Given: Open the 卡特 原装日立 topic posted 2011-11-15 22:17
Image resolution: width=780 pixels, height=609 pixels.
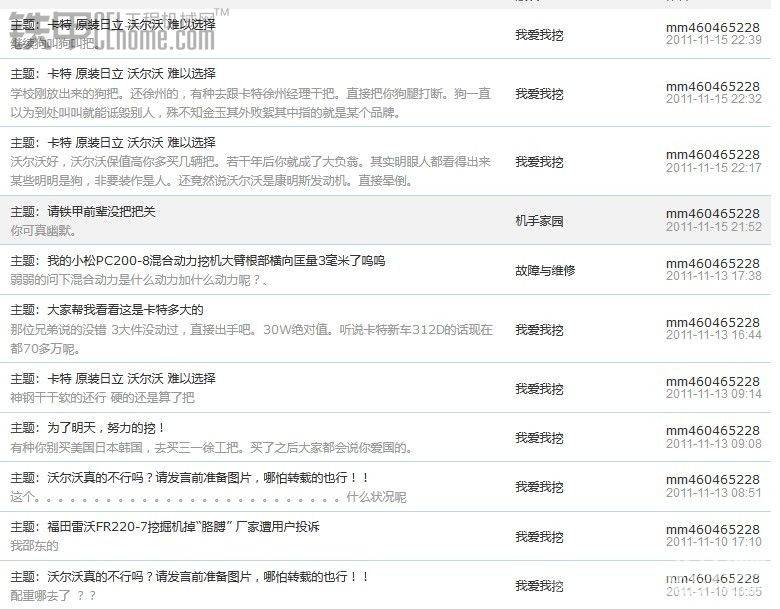Looking at the screenshot, I should pyautogui.click(x=131, y=142).
